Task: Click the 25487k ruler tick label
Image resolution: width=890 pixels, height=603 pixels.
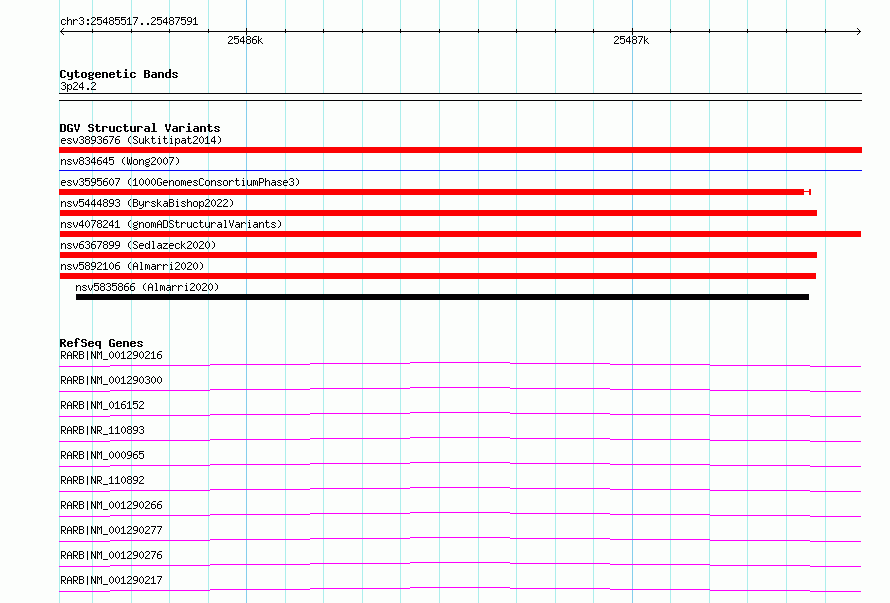Action: (631, 40)
